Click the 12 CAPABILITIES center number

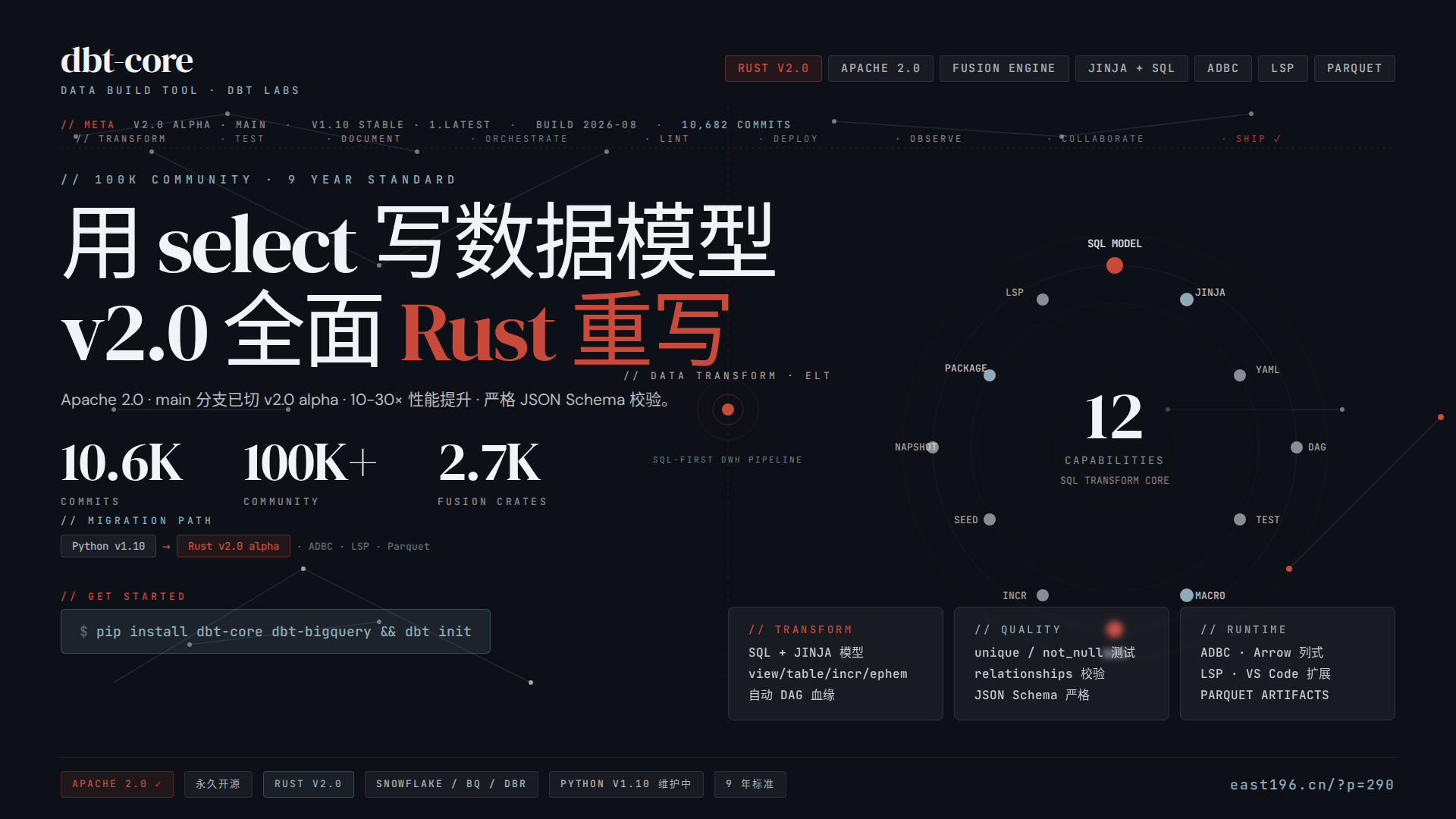click(1113, 417)
